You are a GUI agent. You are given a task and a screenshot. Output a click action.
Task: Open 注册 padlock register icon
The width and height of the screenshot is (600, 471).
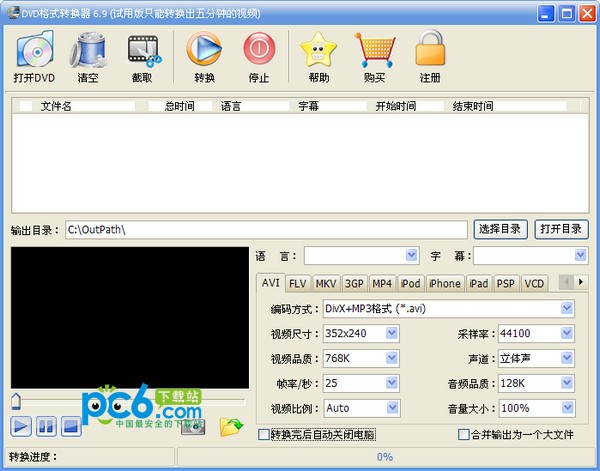(430, 57)
